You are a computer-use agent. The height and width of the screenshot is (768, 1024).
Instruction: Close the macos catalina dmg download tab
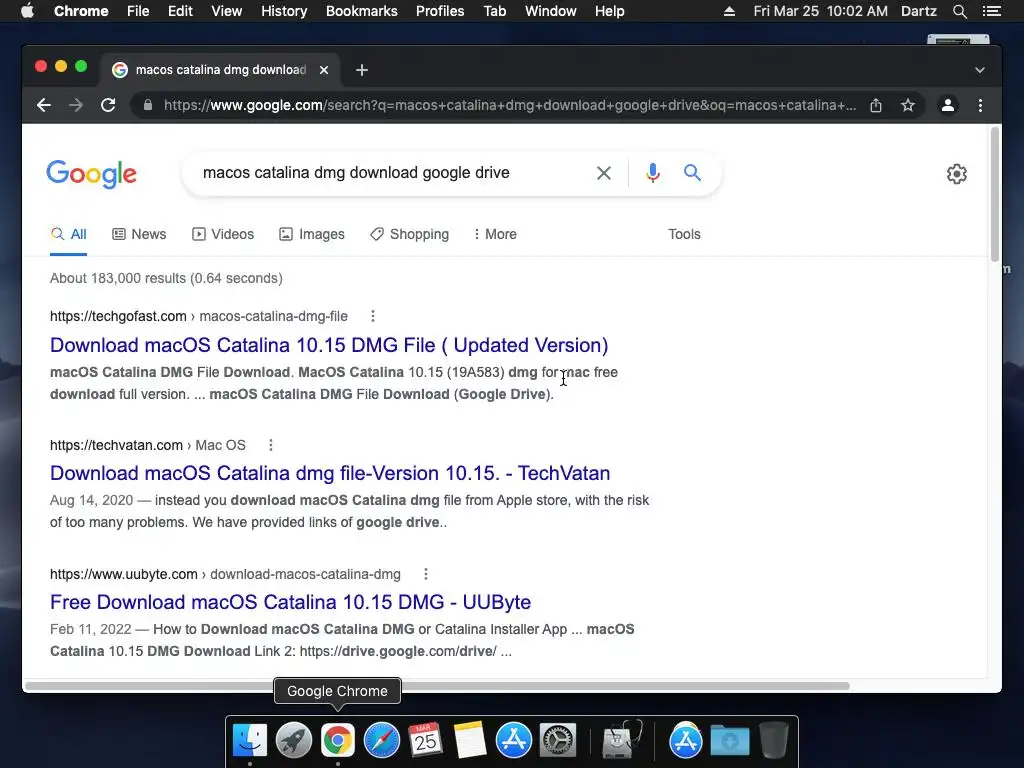coord(324,70)
